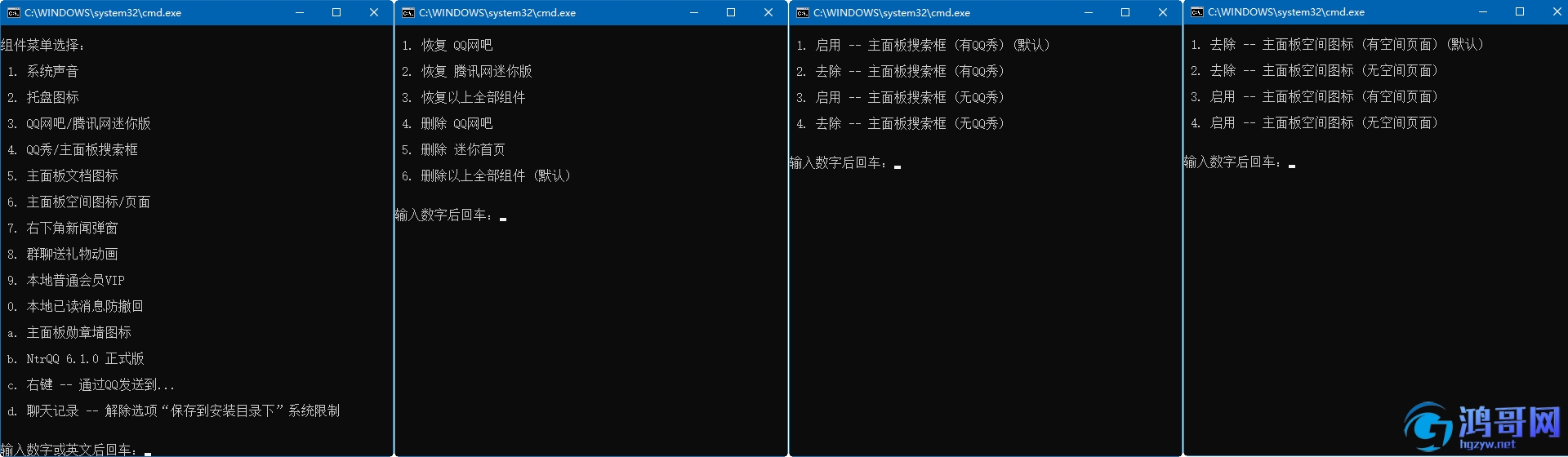Click the line "2. 托盘图标"
The image size is (1568, 457).
pos(43,98)
